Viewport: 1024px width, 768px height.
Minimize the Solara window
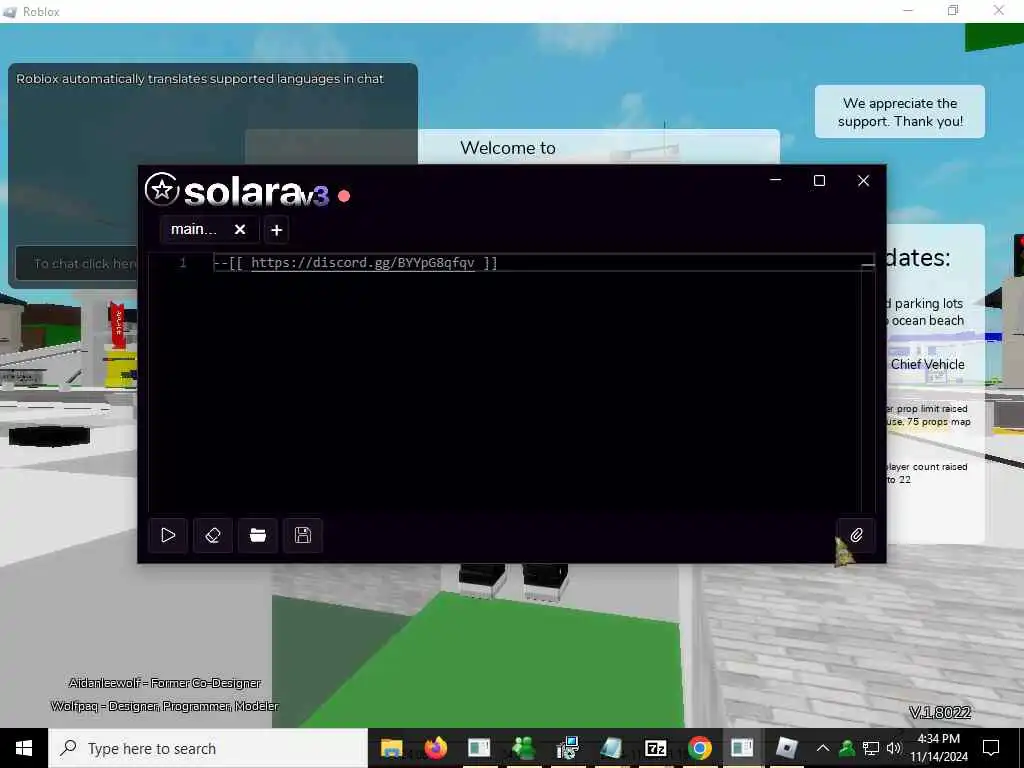click(776, 180)
